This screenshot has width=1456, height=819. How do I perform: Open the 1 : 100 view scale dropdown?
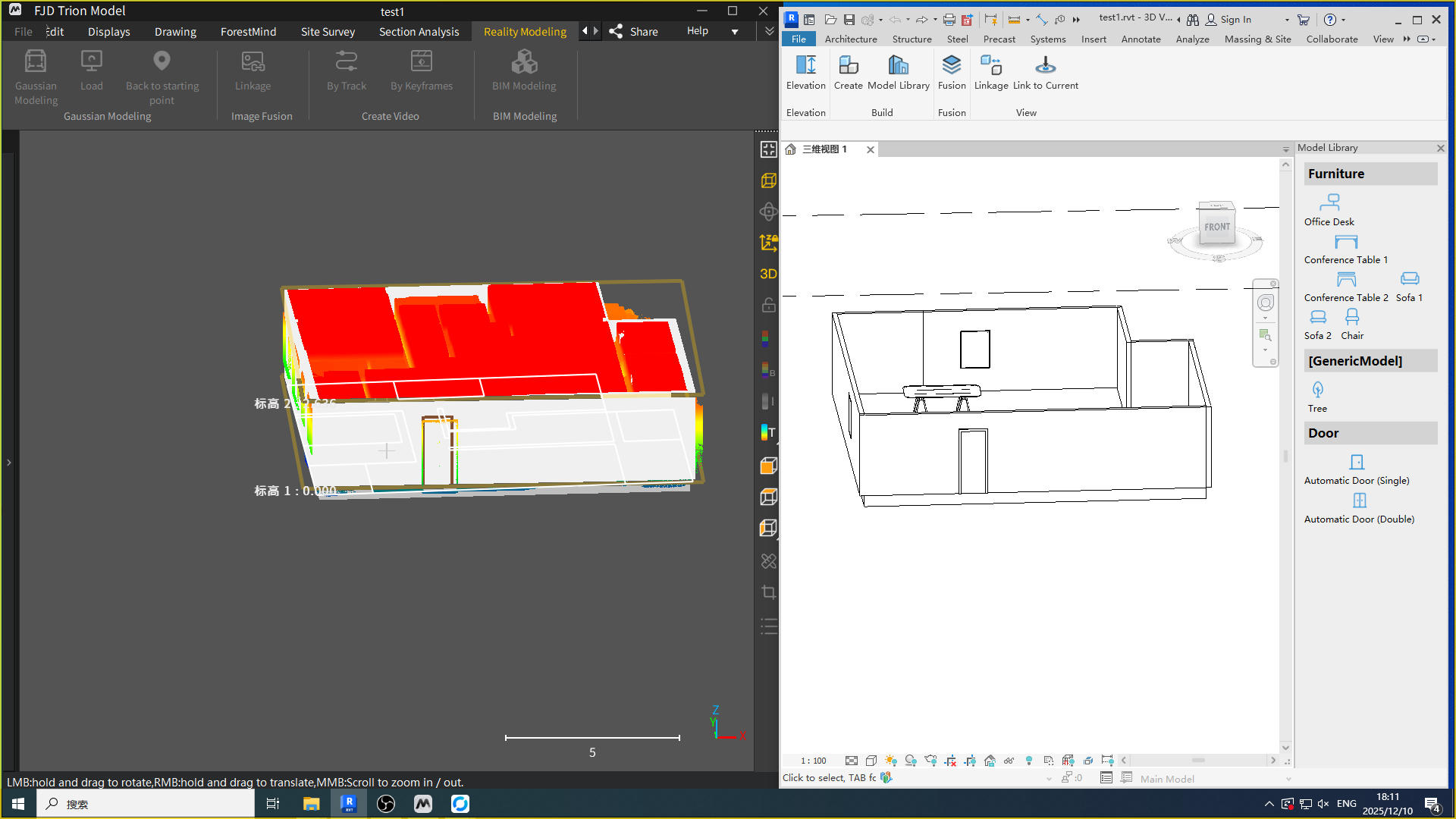pyautogui.click(x=814, y=761)
